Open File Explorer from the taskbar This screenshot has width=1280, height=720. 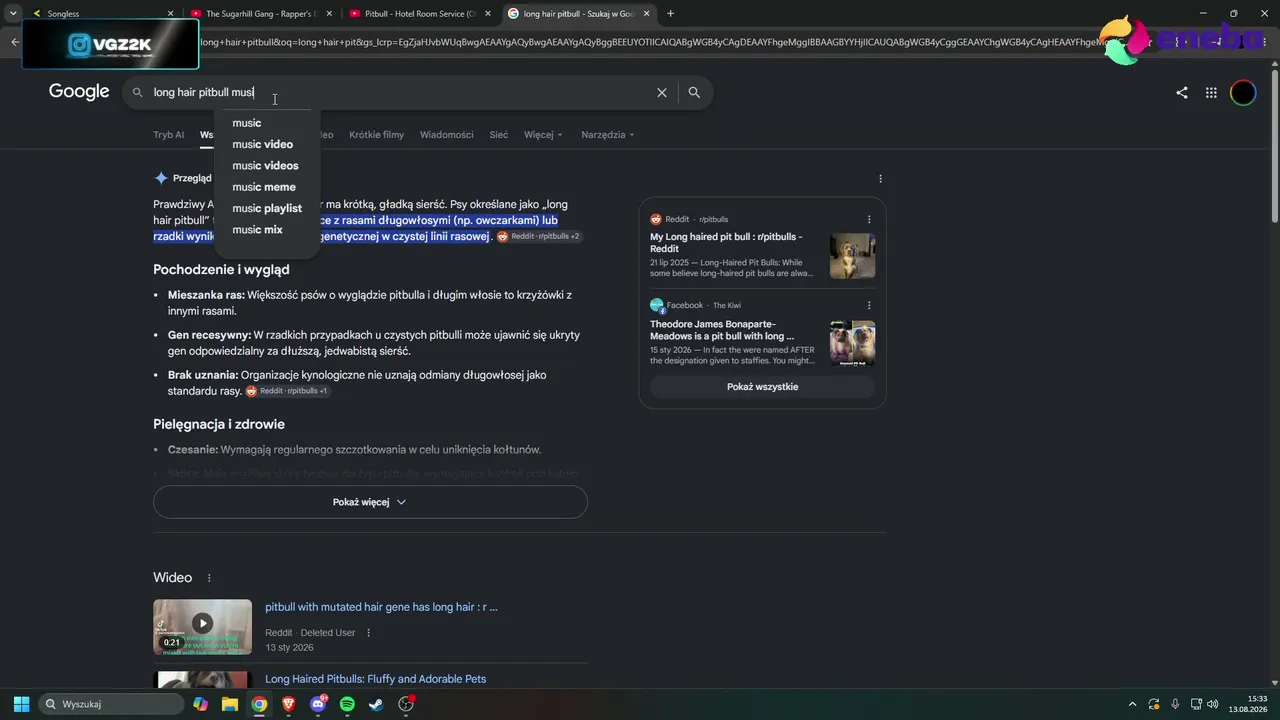pos(230,704)
